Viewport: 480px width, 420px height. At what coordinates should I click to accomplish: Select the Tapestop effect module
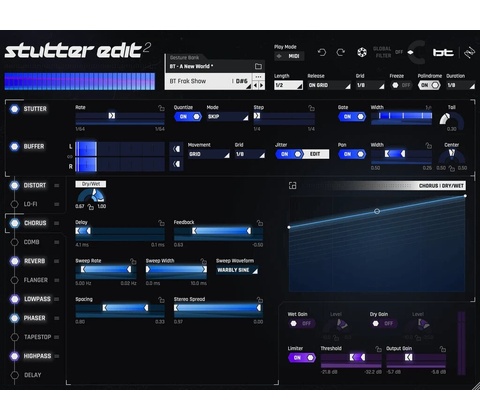[37, 337]
